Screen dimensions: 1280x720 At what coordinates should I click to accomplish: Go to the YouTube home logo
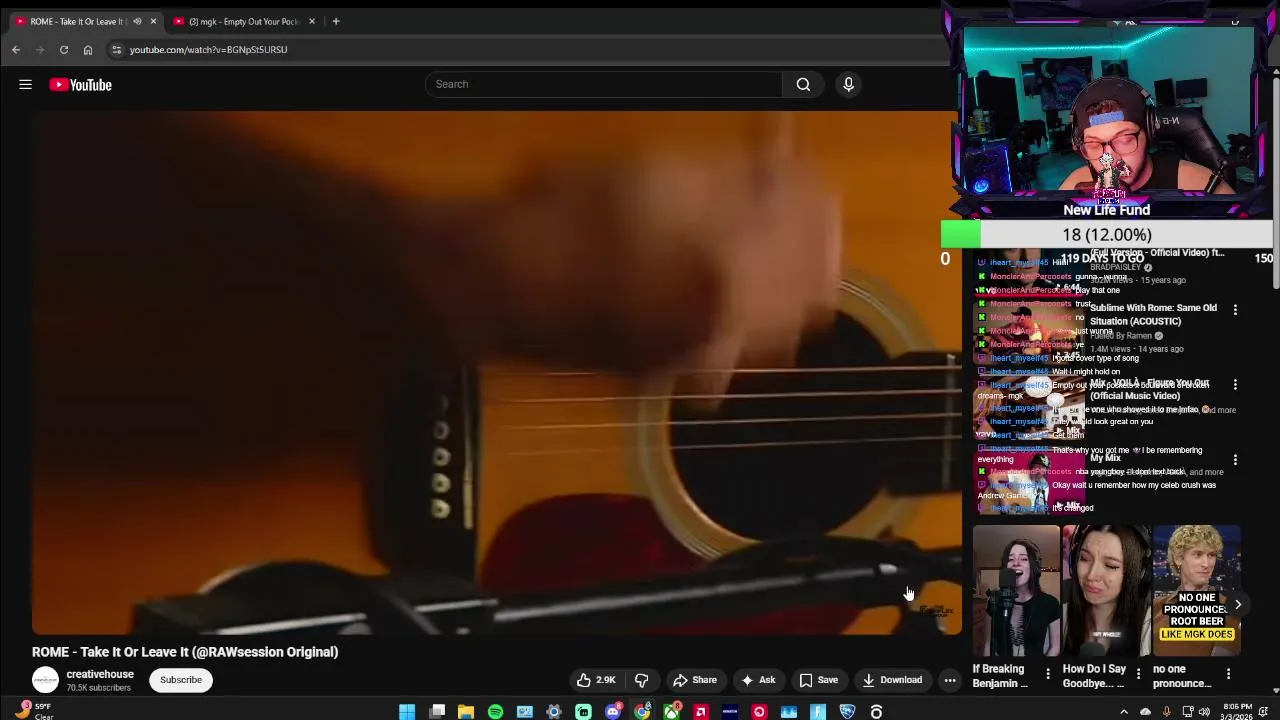click(81, 85)
